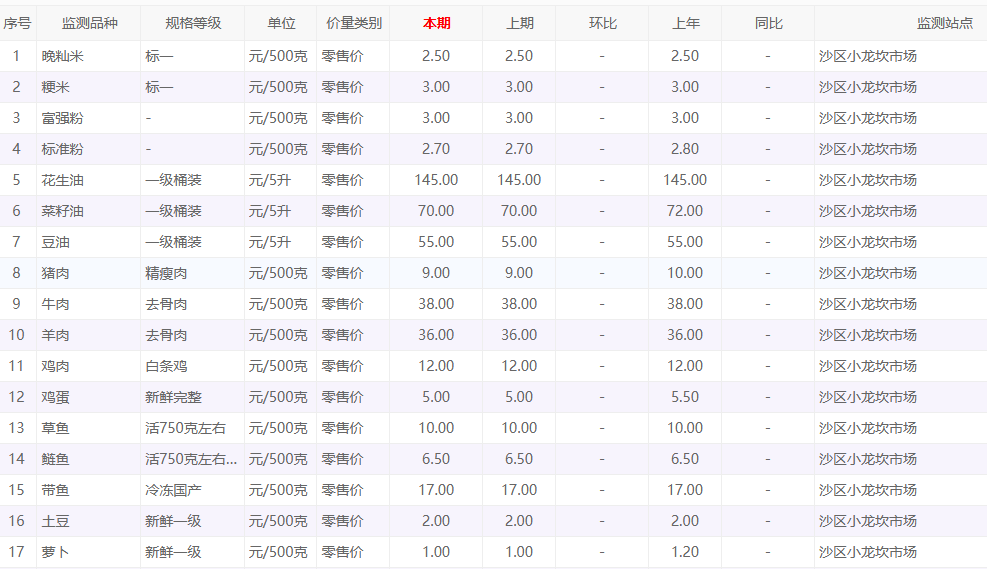Click the 价量类别 column header
Screen dimensions: 987x569
pyautogui.click(x=353, y=23)
